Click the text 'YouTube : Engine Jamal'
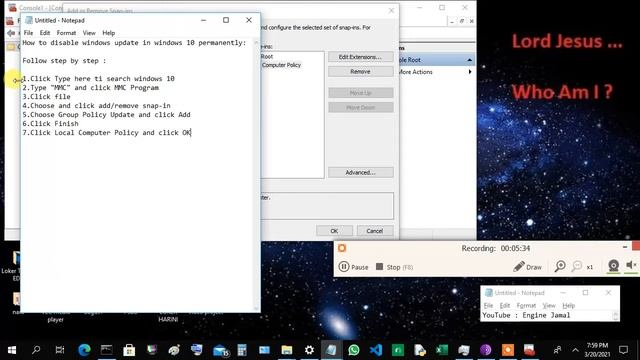 [526, 315]
